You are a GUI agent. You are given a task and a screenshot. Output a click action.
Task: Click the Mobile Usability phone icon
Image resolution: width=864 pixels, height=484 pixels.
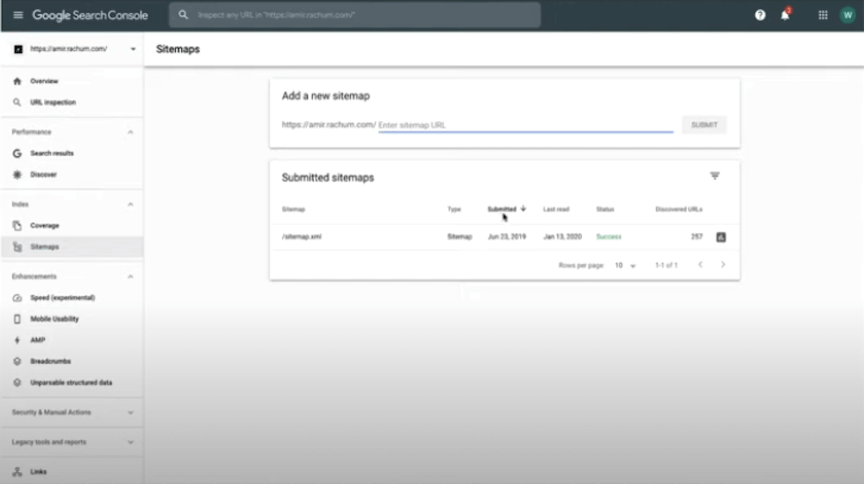pyautogui.click(x=17, y=319)
